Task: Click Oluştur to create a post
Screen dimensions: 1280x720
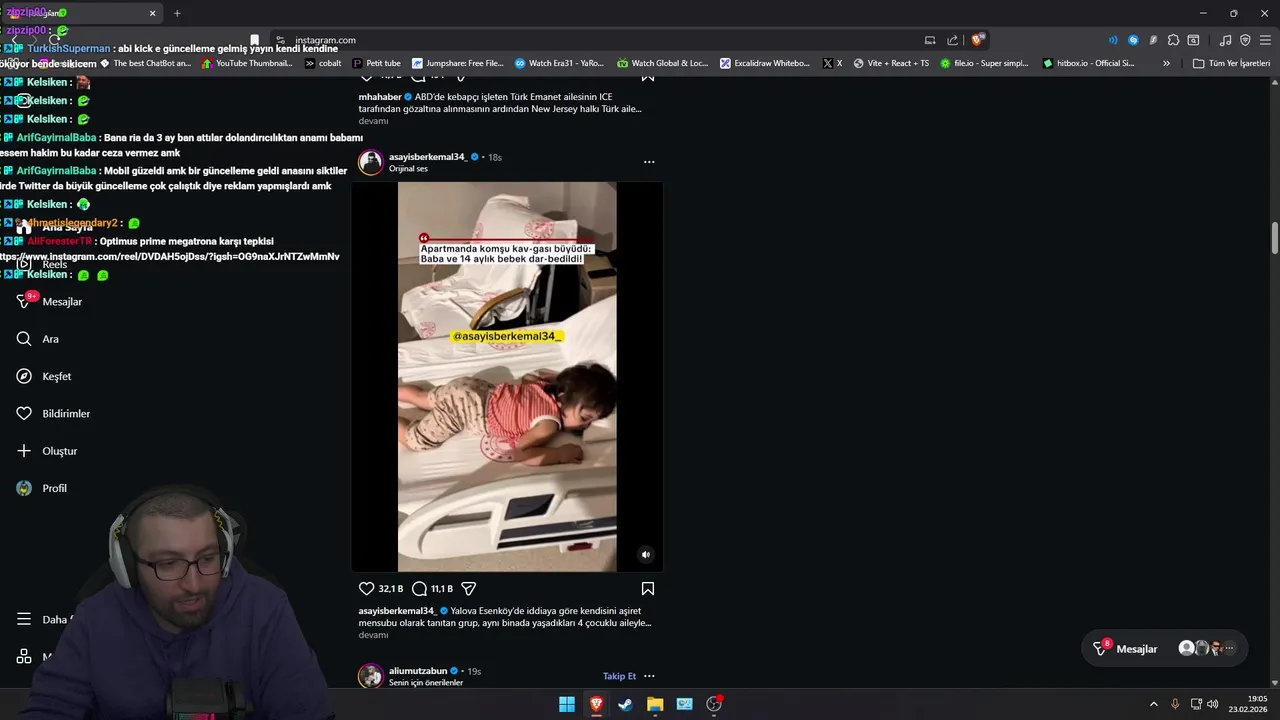Action: pos(47,451)
